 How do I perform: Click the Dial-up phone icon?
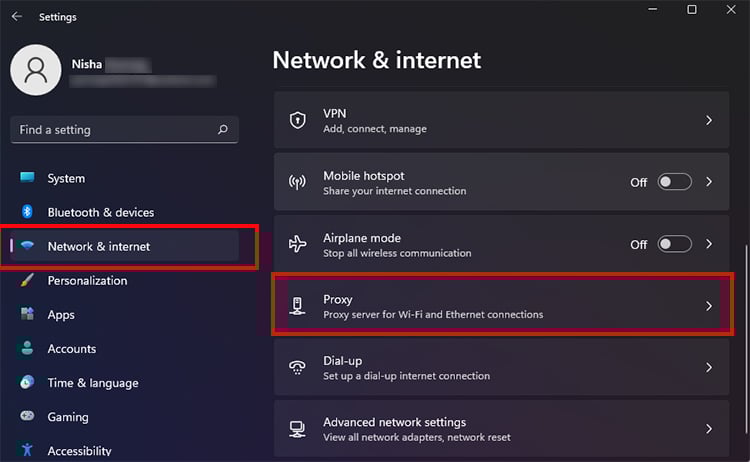pyautogui.click(x=297, y=368)
